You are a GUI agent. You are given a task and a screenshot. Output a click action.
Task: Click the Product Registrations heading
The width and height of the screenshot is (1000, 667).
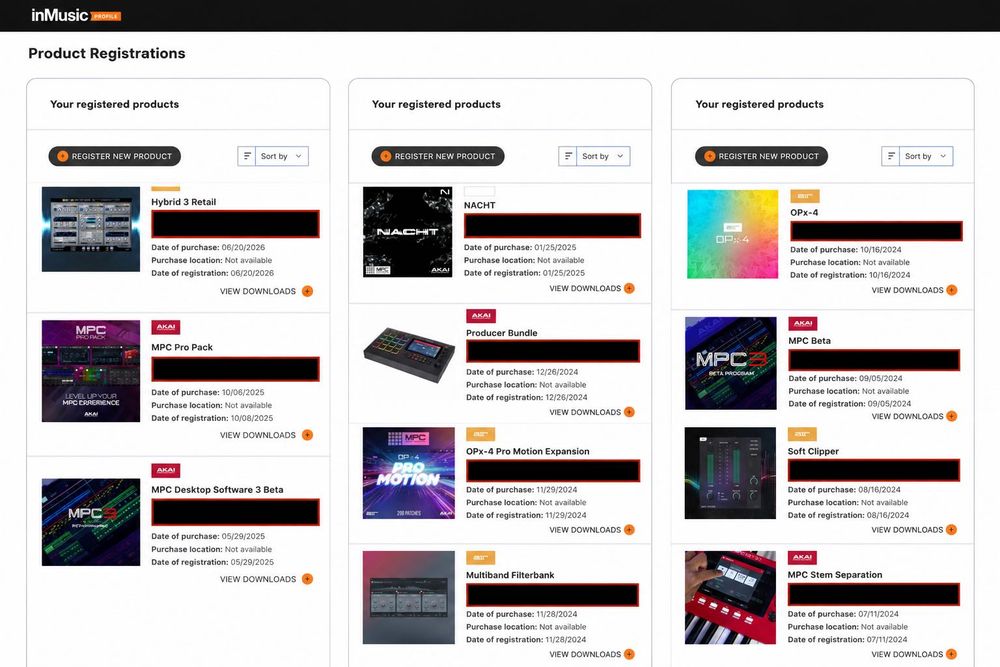tap(107, 54)
